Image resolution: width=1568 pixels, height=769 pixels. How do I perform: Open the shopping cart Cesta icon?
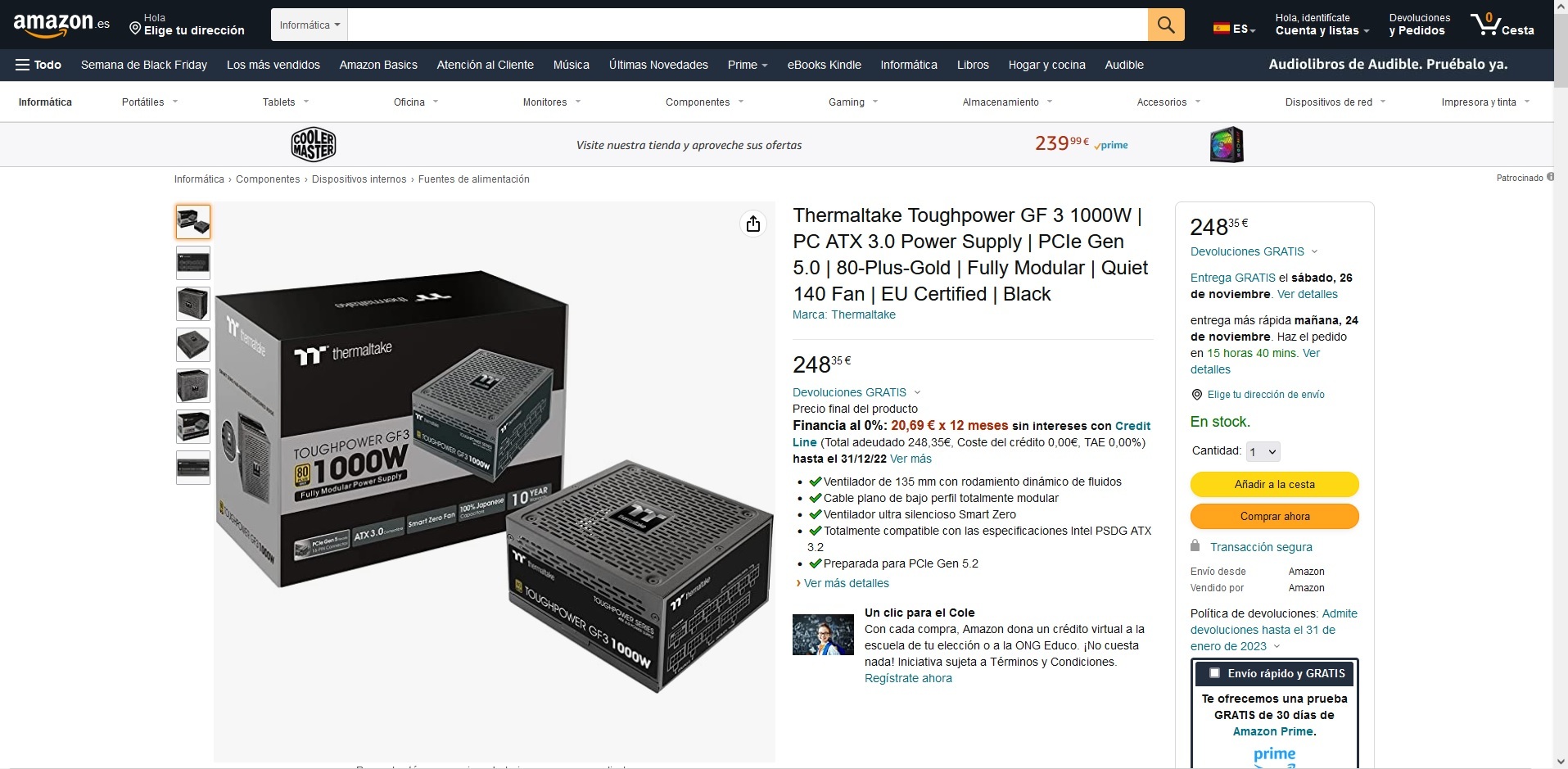[x=1502, y=25]
